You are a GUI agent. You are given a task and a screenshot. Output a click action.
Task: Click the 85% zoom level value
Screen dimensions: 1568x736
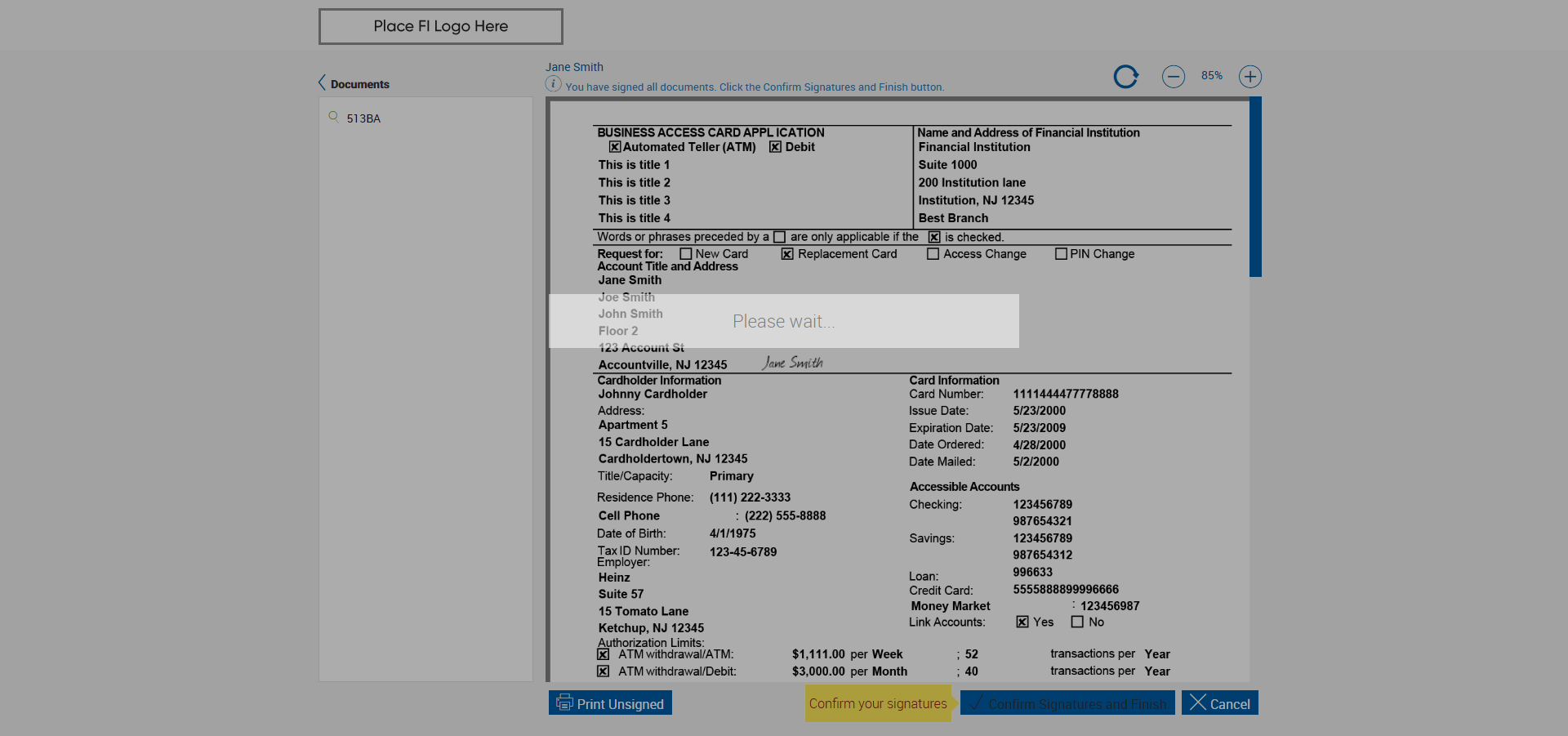(1212, 76)
